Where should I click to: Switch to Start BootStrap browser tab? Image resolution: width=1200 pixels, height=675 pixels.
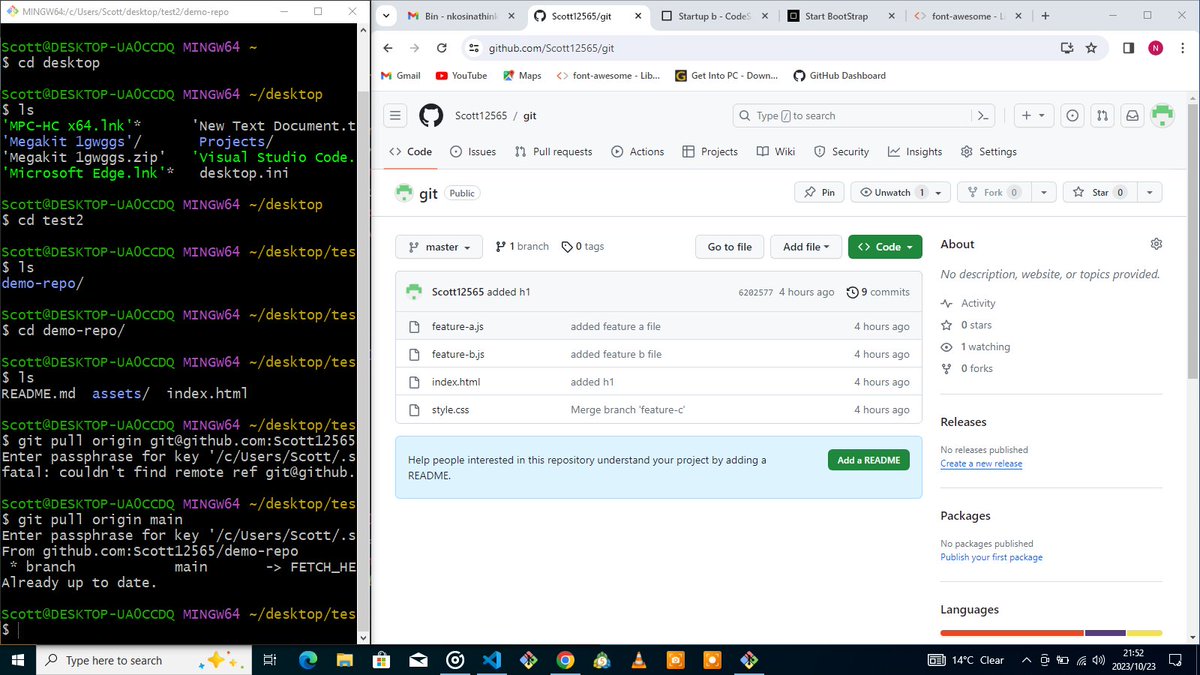[840, 16]
